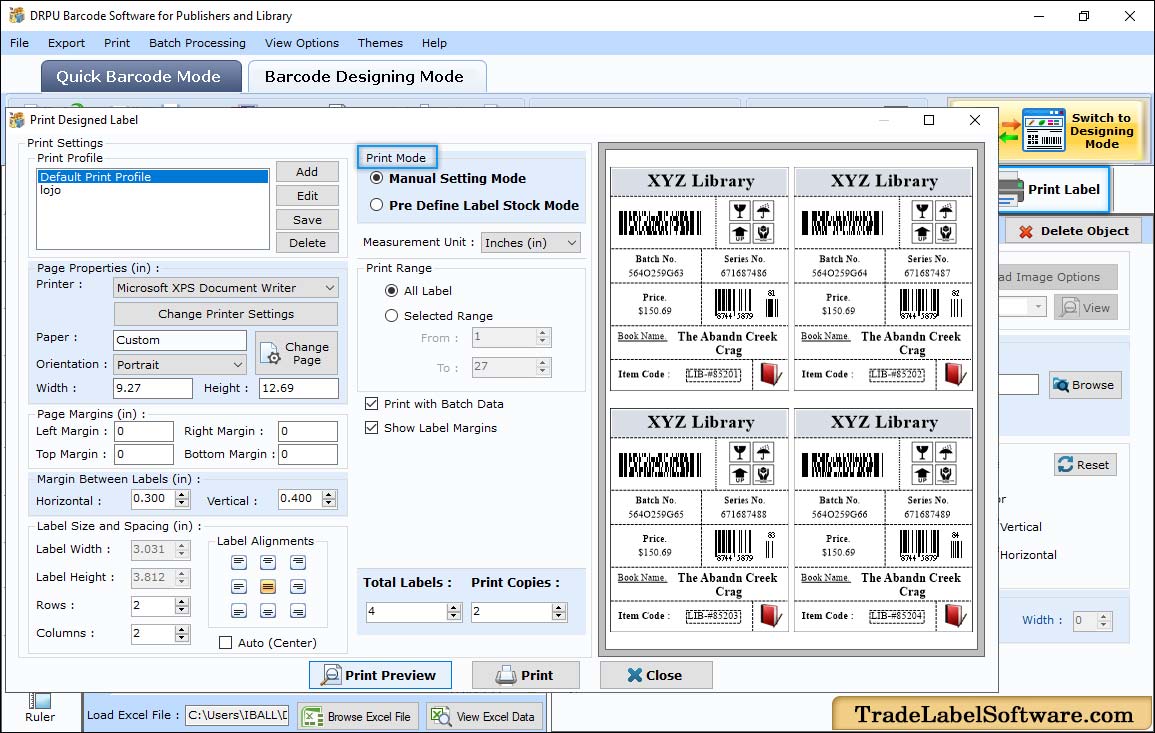Screen dimensions: 1155x733
Task: Click the Delete print profile button
Action: [307, 243]
